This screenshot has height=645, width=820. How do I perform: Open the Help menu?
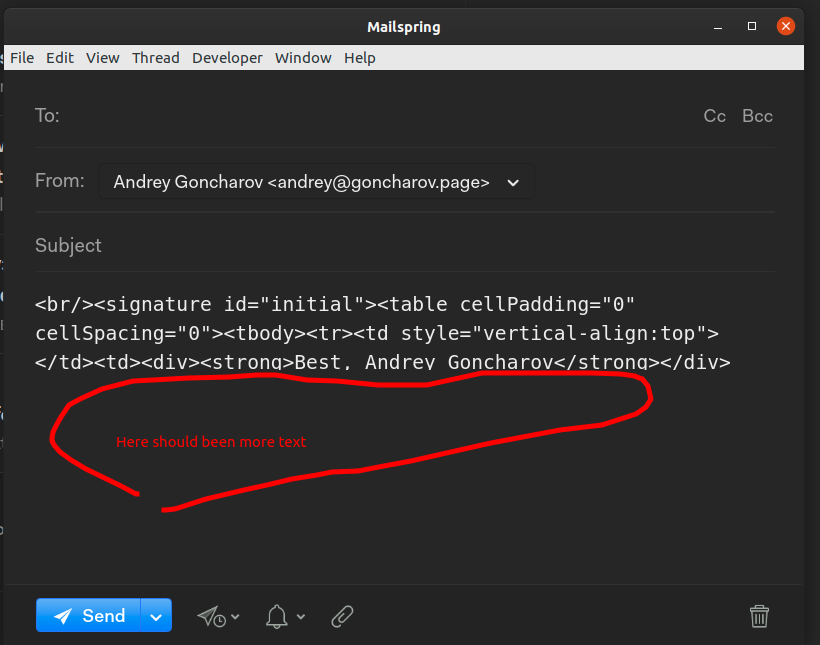pos(360,57)
